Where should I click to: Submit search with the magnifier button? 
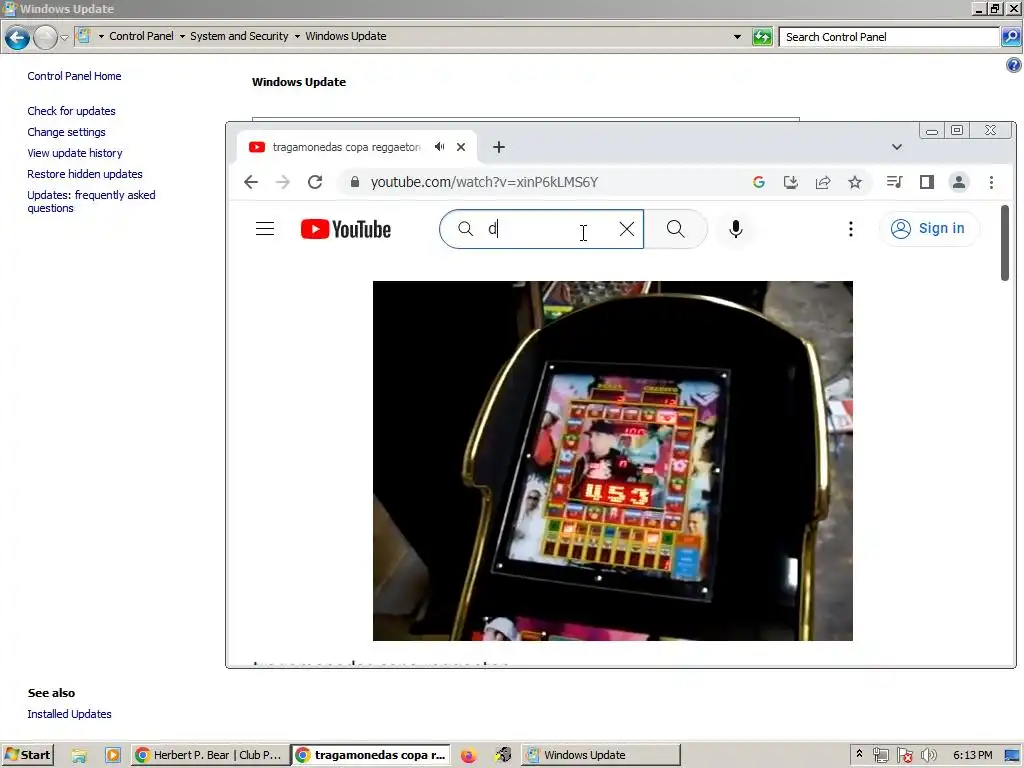pos(676,229)
